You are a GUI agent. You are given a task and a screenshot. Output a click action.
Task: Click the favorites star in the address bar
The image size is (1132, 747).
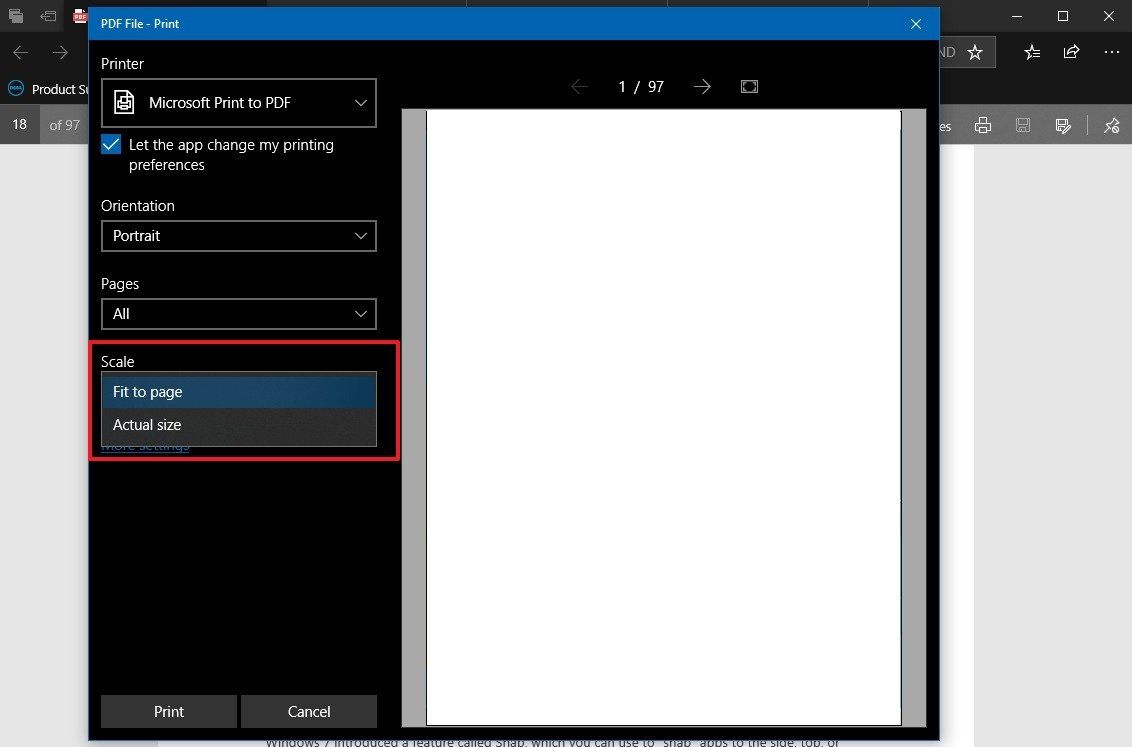[974, 51]
